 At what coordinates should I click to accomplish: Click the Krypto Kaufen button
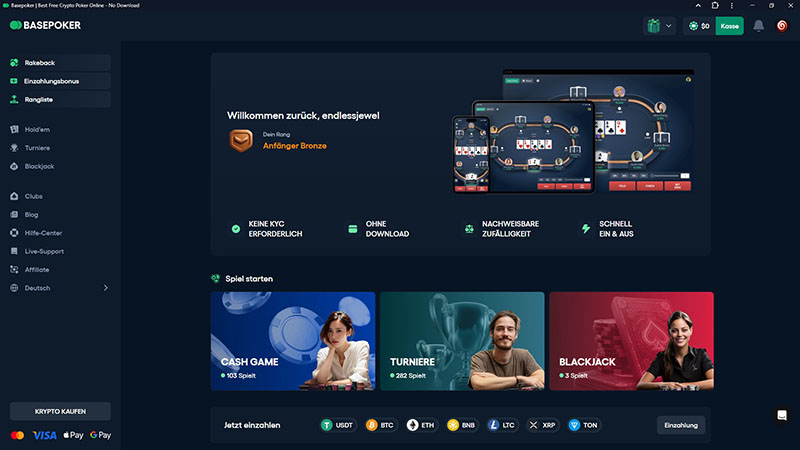(x=60, y=411)
